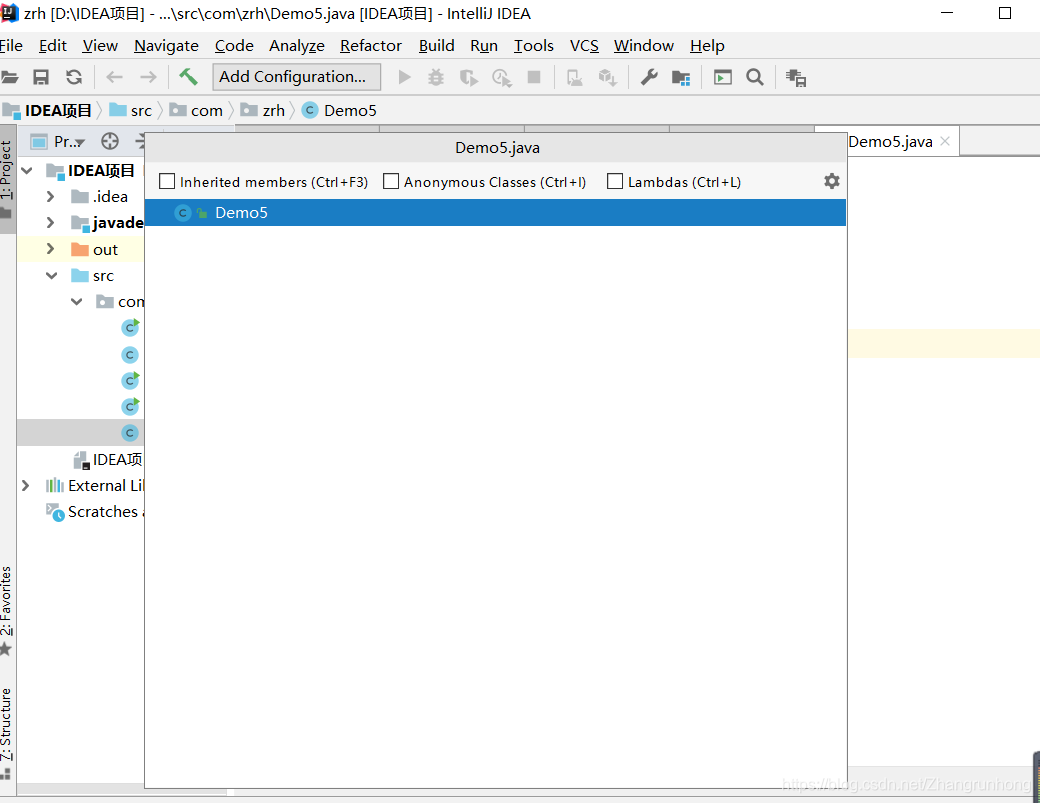Click the Search Everywhere magnifier icon
Screen dimensions: 1040x803
(x=755, y=78)
